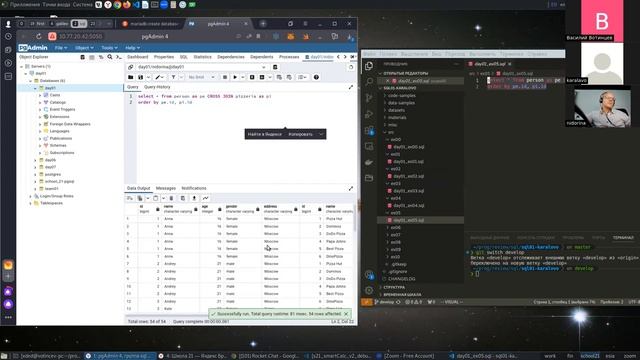
Task: Download results icon in Data Output toolbar
Action: click(194, 198)
